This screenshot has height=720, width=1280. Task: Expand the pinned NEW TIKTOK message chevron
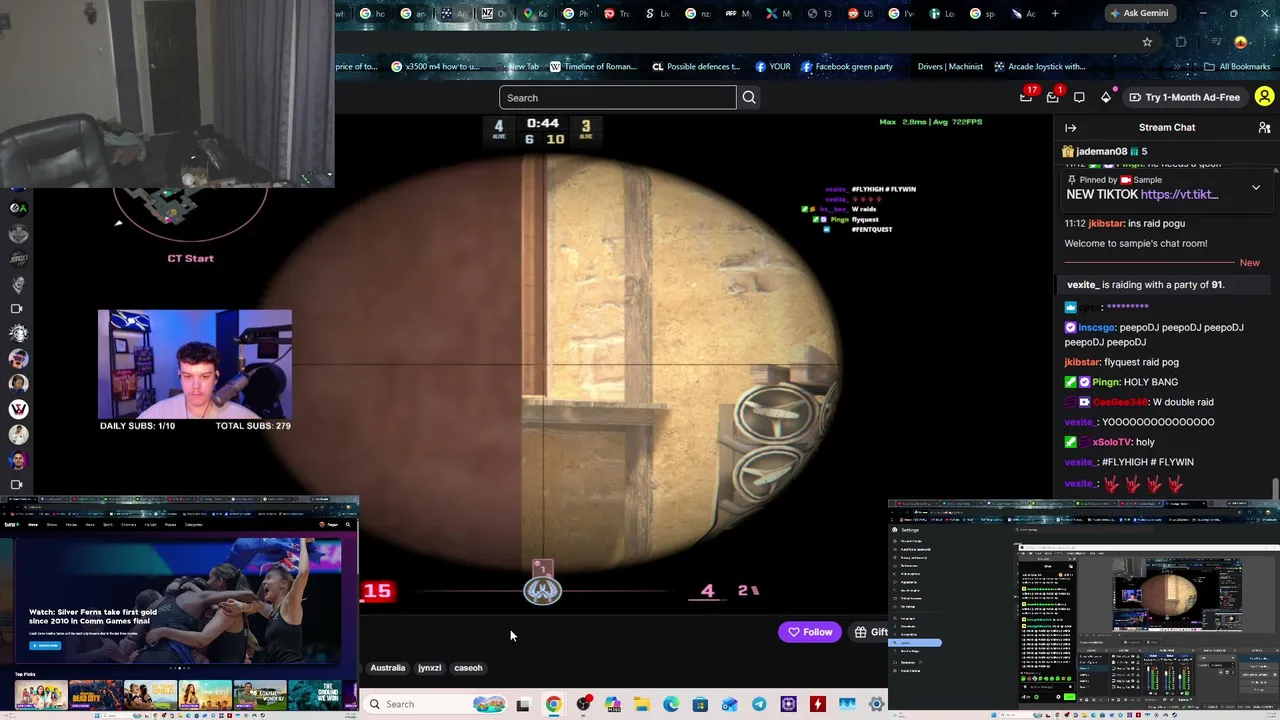point(1256,187)
